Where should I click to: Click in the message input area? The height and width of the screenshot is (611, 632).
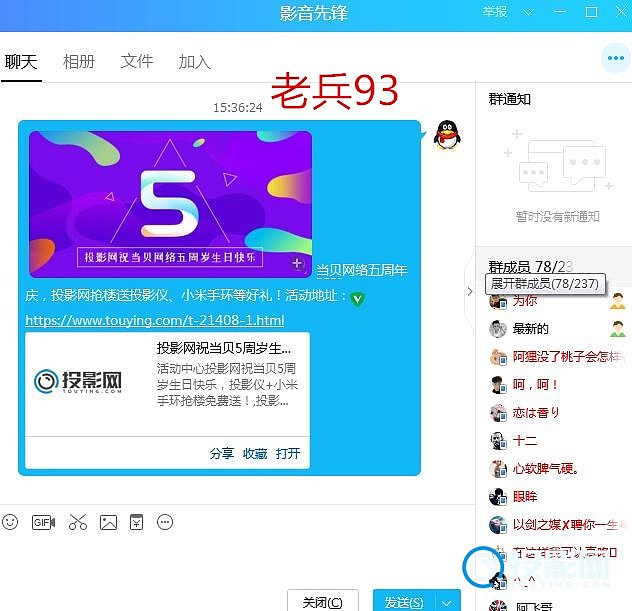pos(234,560)
